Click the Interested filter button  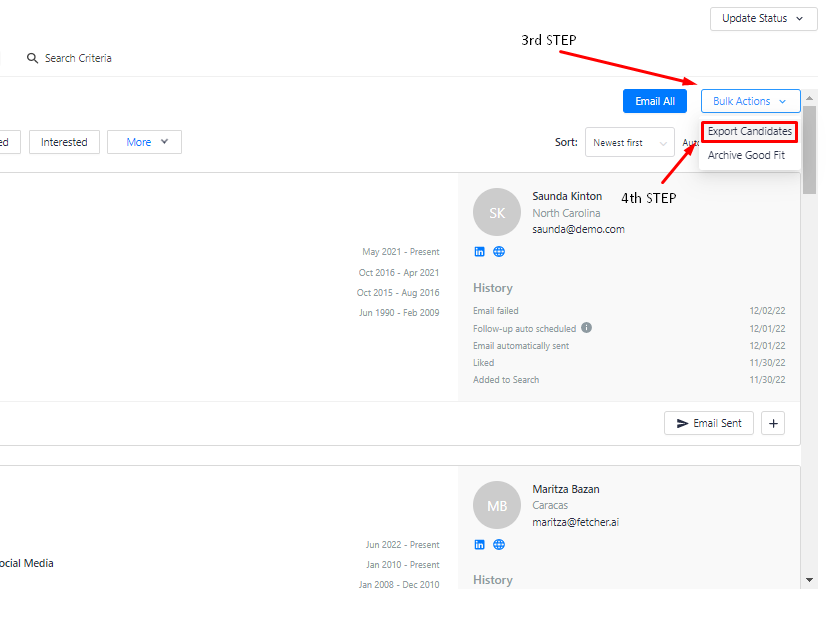[64, 142]
